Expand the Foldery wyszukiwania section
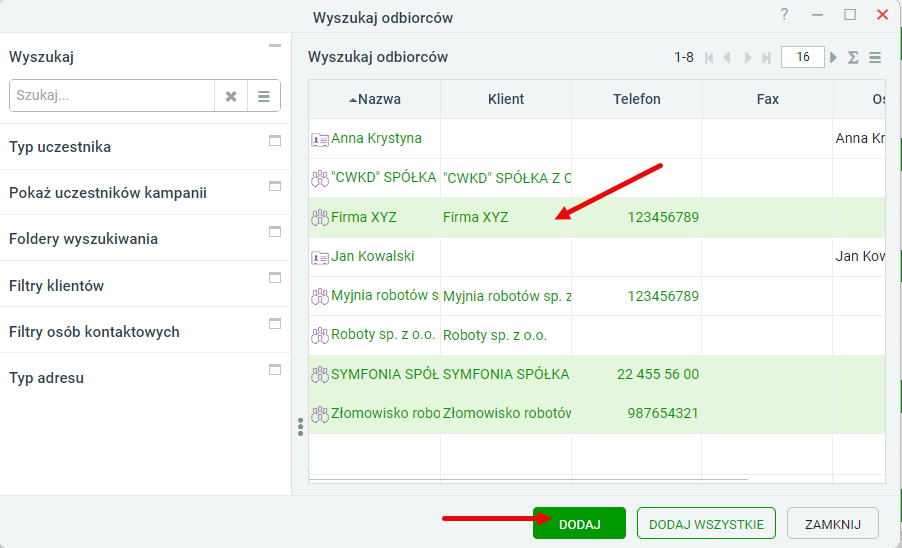This screenshot has height=548, width=902. pos(275,232)
